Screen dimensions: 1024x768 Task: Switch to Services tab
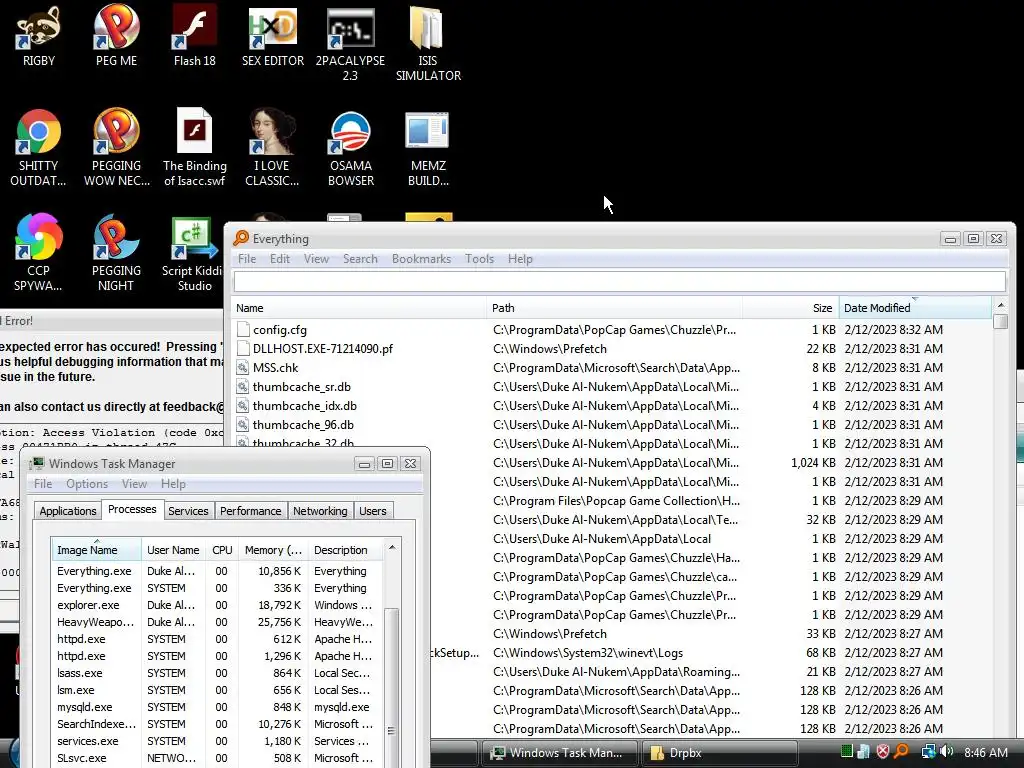tap(188, 511)
